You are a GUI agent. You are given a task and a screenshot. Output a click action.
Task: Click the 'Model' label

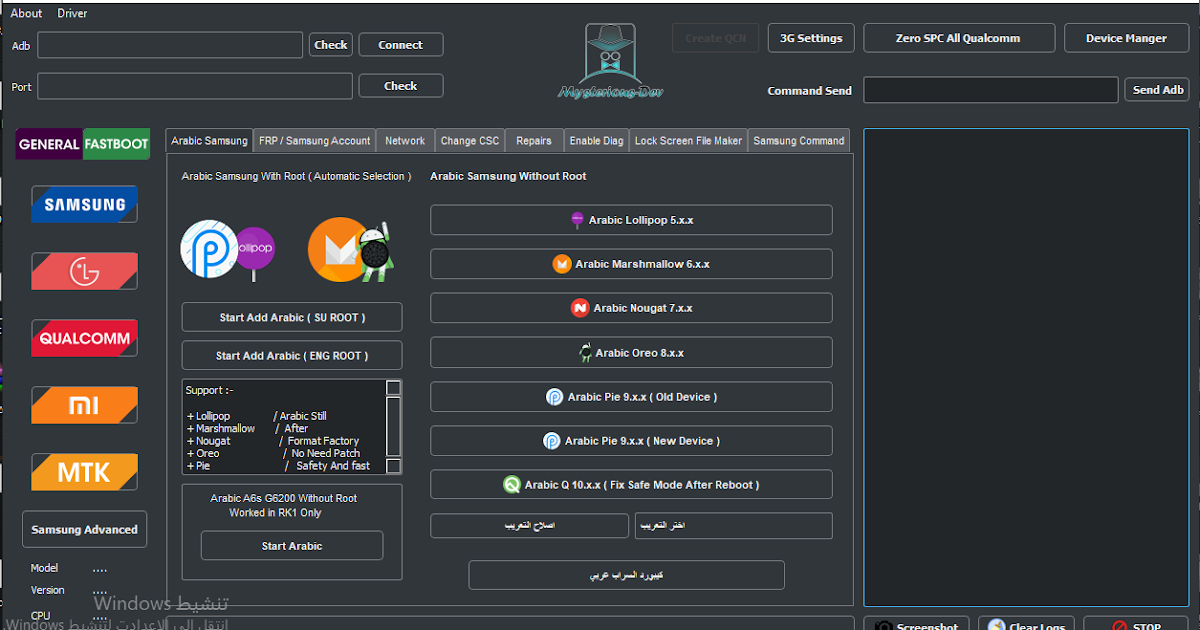[45, 568]
